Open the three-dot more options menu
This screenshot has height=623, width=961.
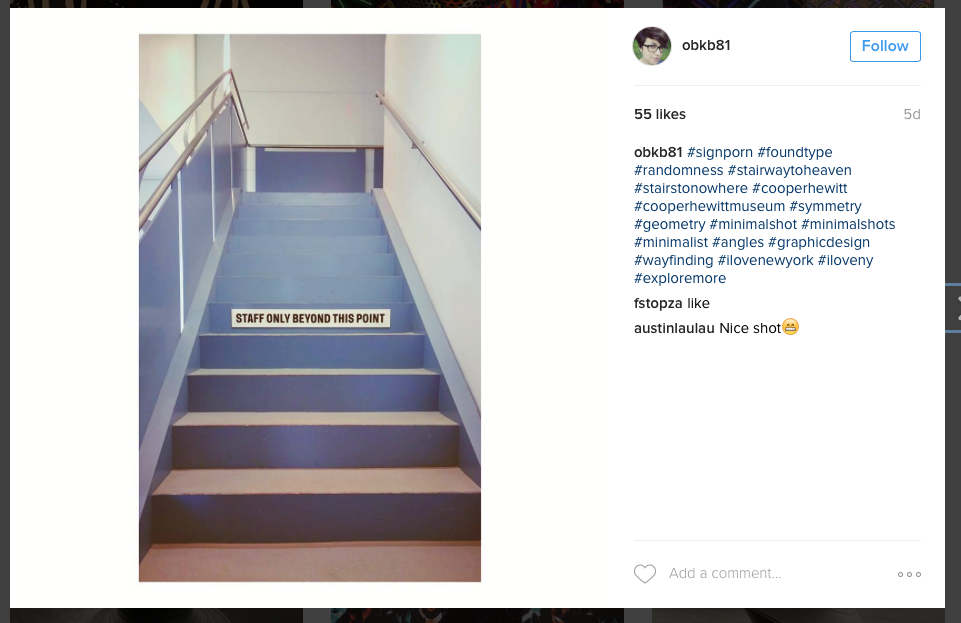pos(909,574)
